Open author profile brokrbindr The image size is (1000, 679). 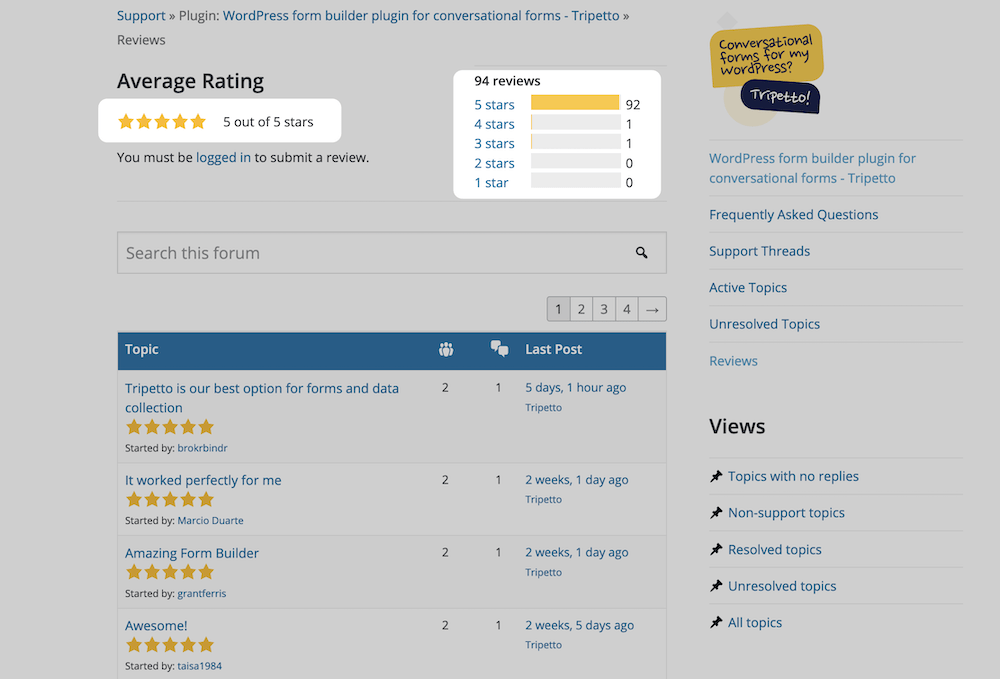[202, 448]
